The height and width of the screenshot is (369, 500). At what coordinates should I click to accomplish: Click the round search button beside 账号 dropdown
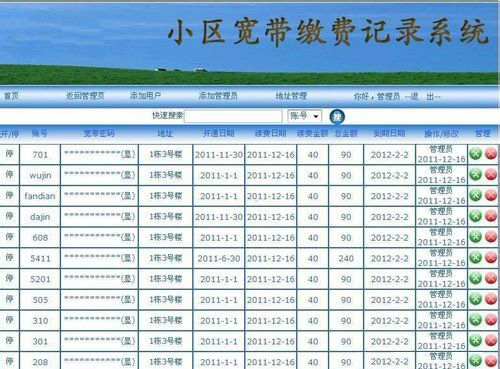337,117
